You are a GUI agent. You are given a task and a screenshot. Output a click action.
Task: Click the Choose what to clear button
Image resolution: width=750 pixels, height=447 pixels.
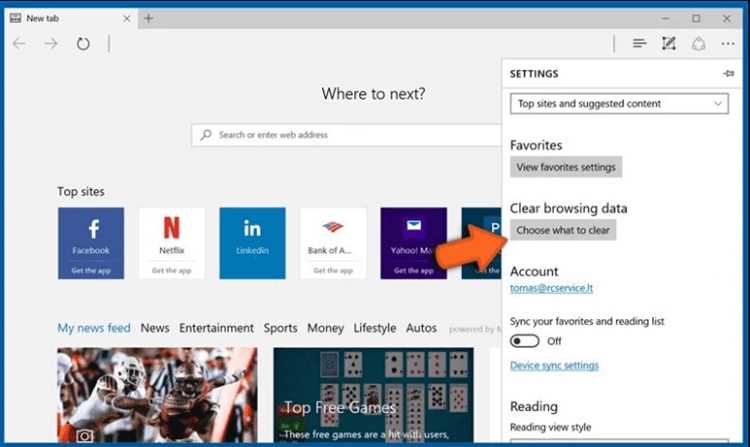(x=563, y=230)
